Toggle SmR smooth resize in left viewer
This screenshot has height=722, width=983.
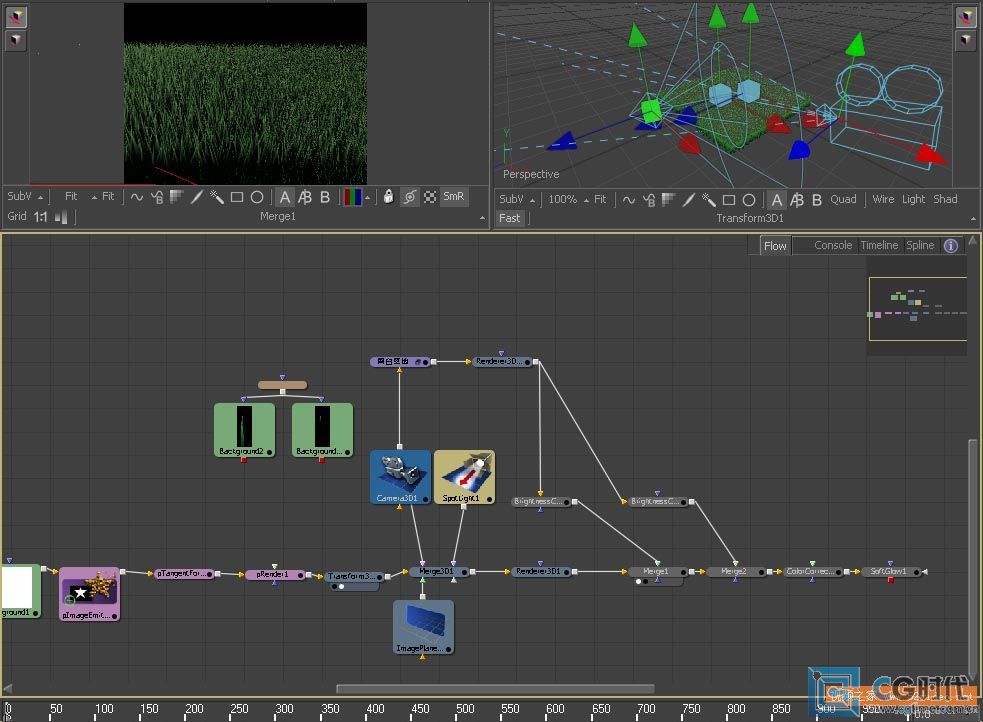tap(453, 196)
